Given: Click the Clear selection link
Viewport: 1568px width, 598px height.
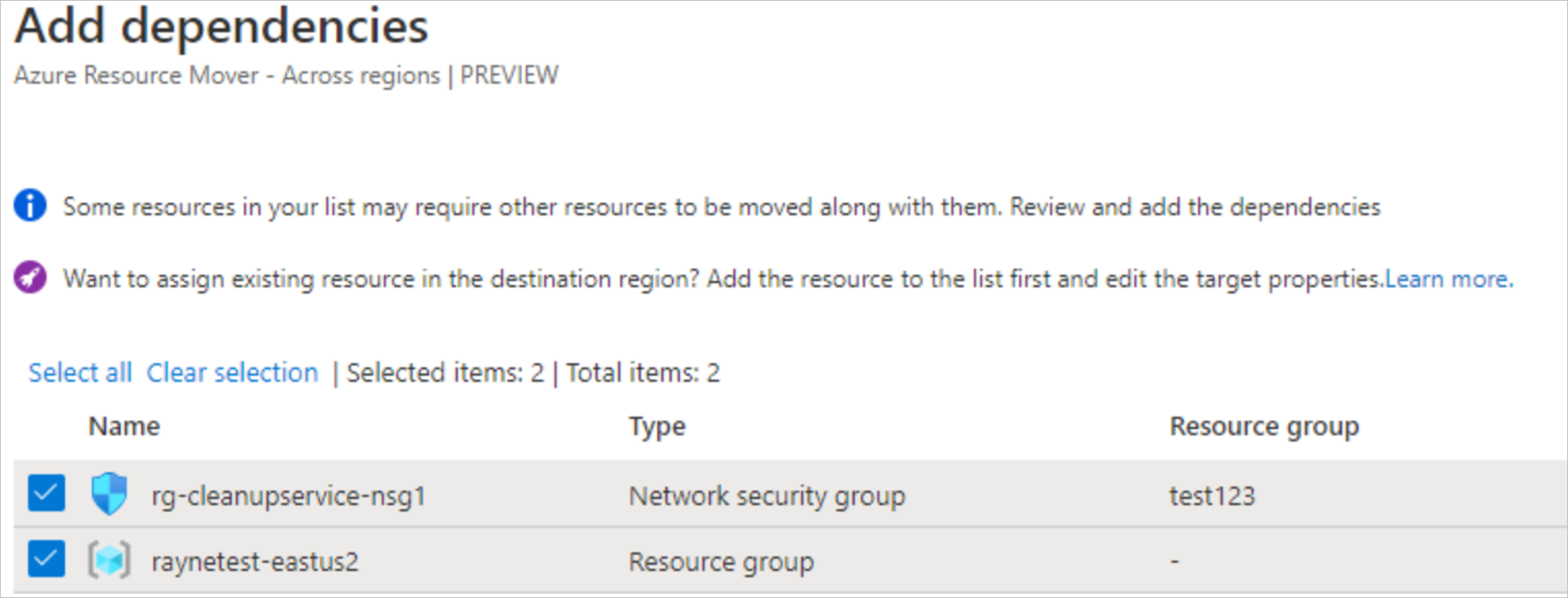Looking at the screenshot, I should coord(232,372).
